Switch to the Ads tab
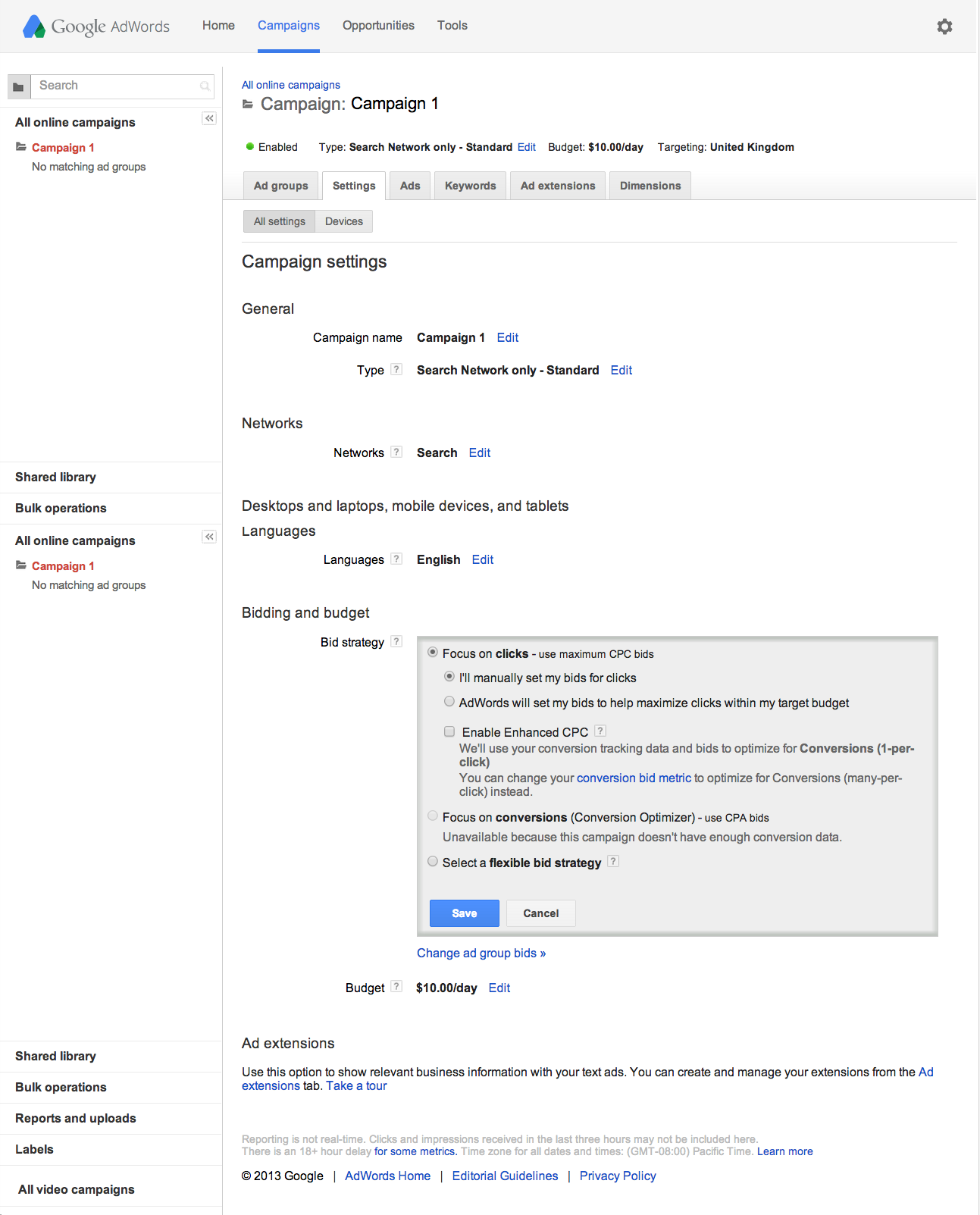Image resolution: width=980 pixels, height=1215 pixels. pyautogui.click(x=410, y=186)
